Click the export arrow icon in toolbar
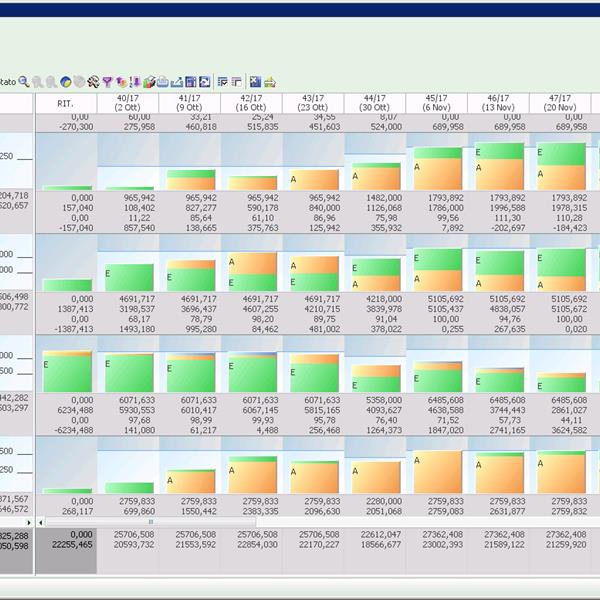The height and width of the screenshot is (600, 600). coord(176,82)
